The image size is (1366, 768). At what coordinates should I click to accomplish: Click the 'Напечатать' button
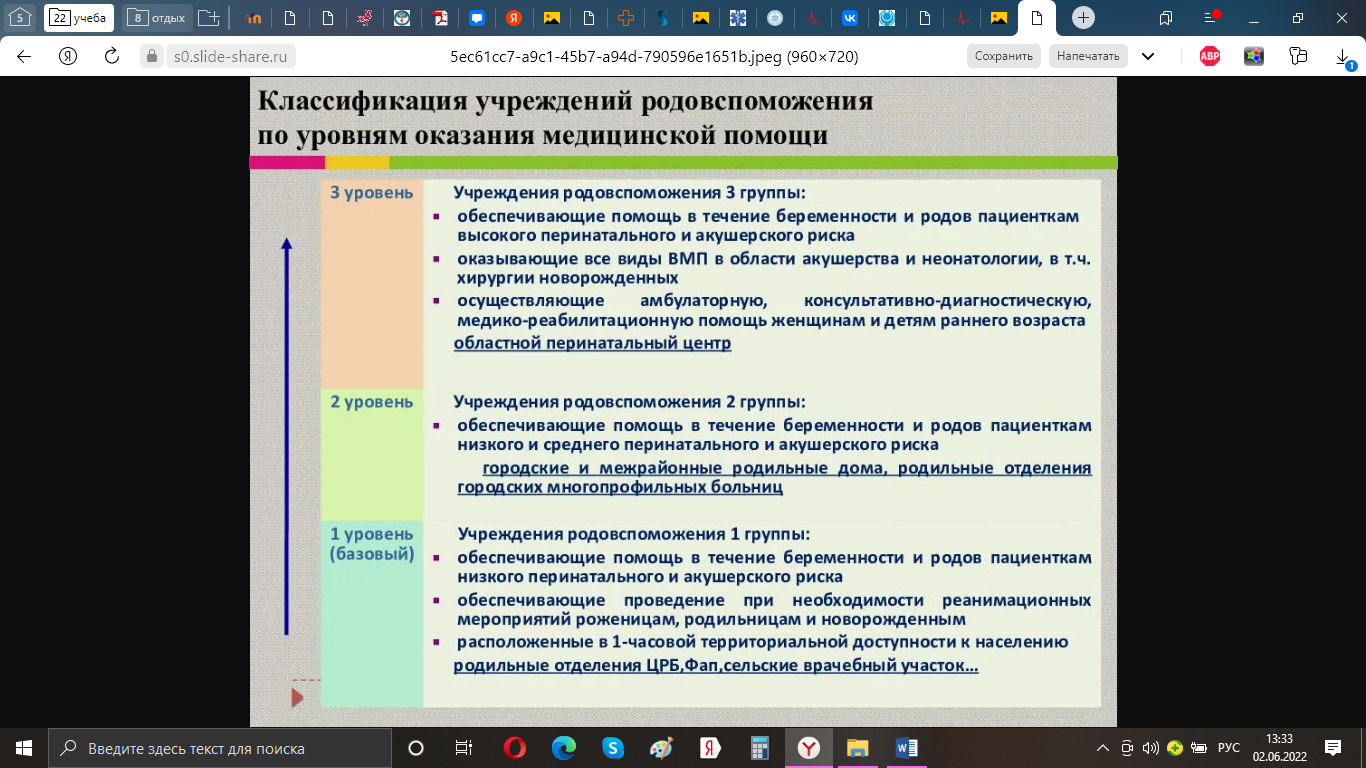[1088, 56]
